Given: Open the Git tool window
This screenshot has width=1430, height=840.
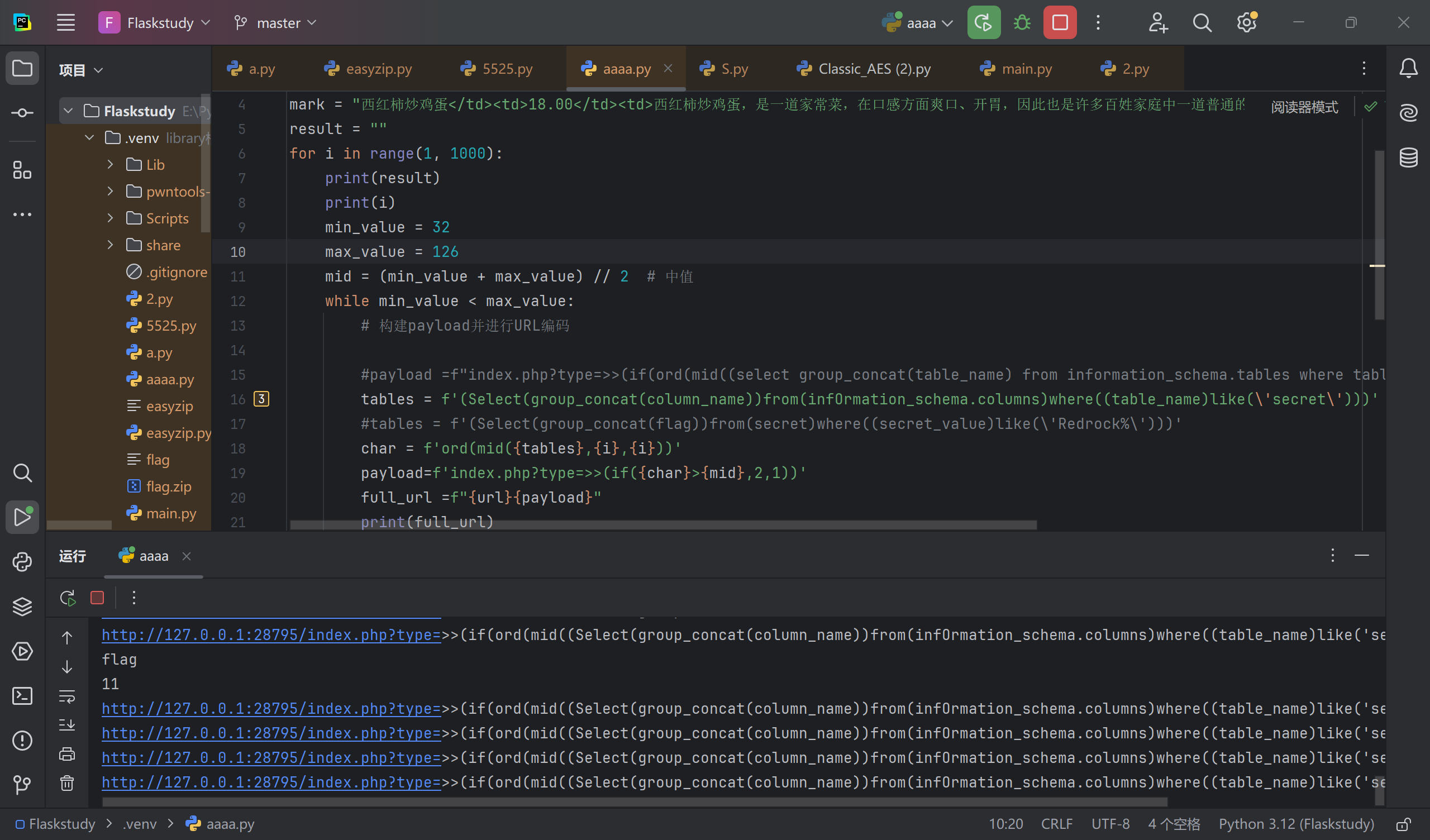Looking at the screenshot, I should 22,785.
